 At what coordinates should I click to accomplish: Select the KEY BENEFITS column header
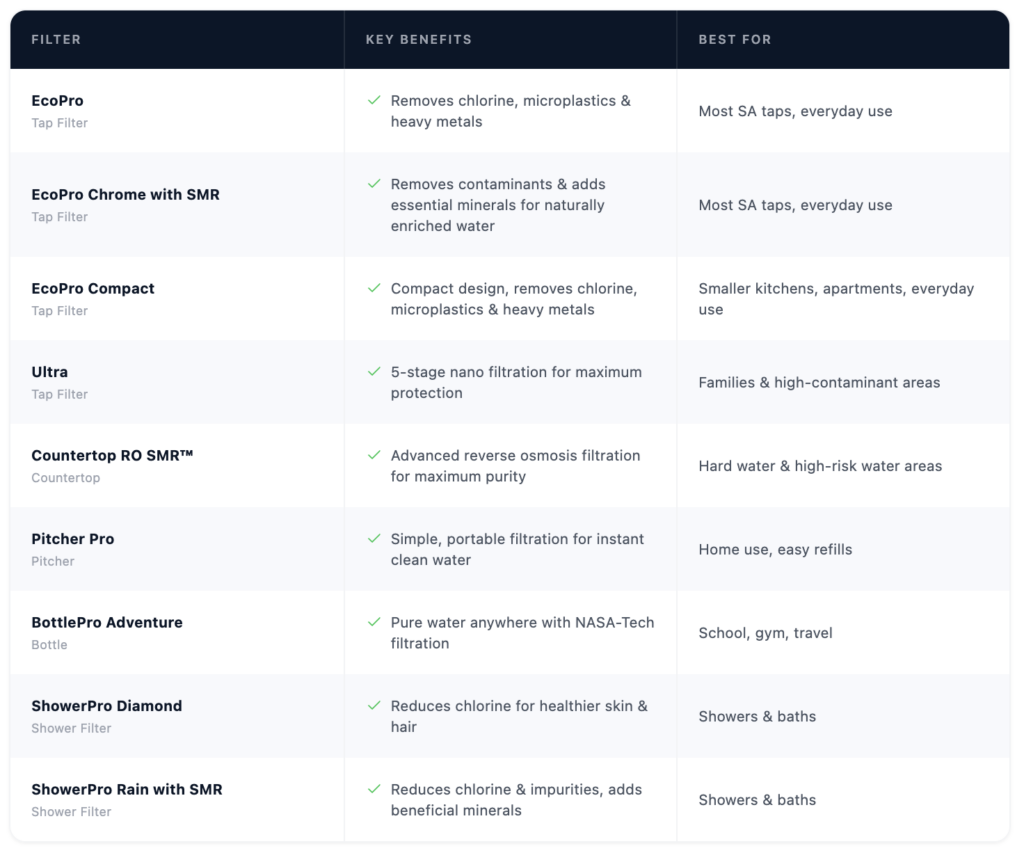click(x=419, y=40)
